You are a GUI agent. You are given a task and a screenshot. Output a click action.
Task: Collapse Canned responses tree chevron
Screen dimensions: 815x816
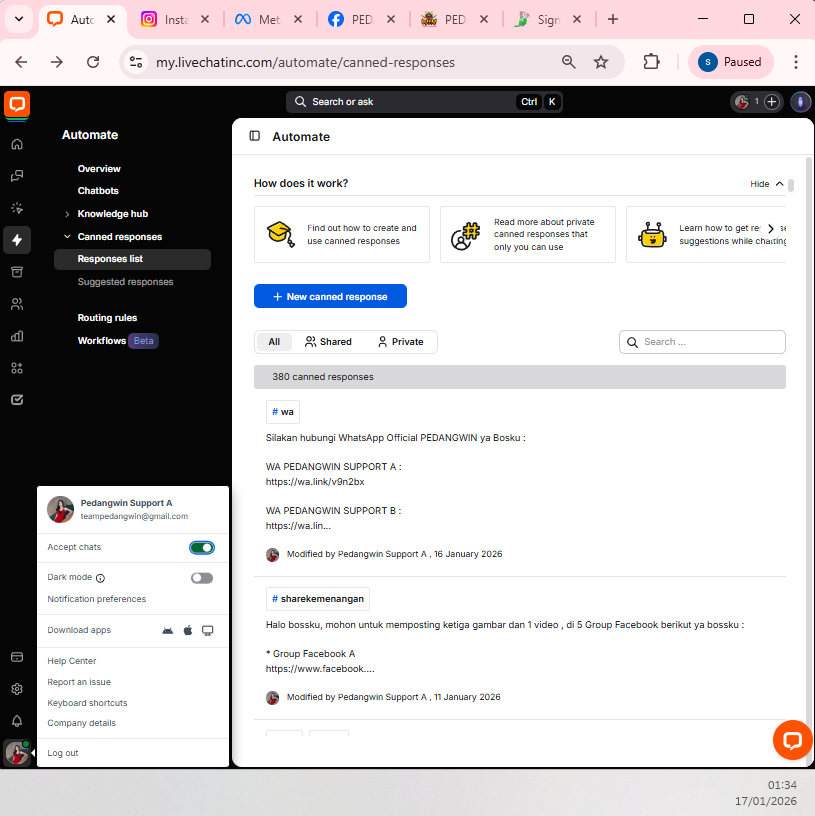pyautogui.click(x=67, y=237)
